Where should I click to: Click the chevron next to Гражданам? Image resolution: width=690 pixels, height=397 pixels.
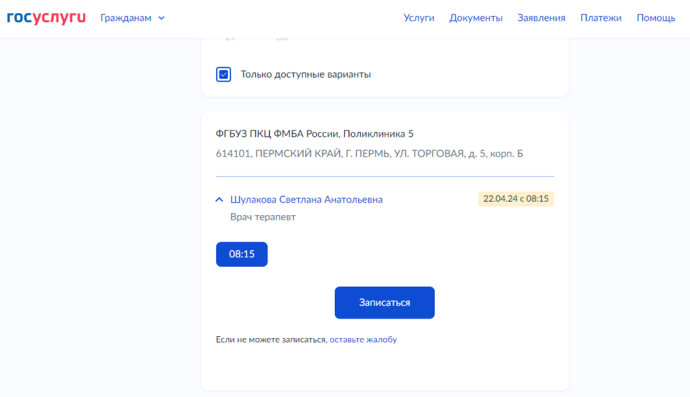pyautogui.click(x=161, y=18)
